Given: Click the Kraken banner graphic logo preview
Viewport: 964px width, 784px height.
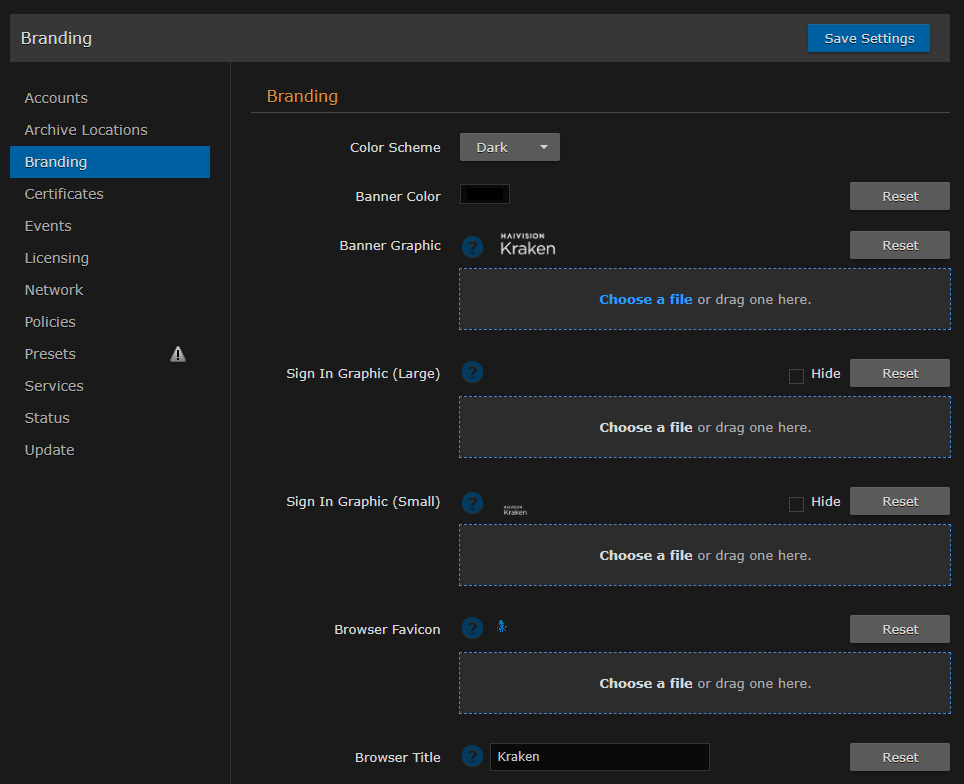Looking at the screenshot, I should pyautogui.click(x=527, y=245).
